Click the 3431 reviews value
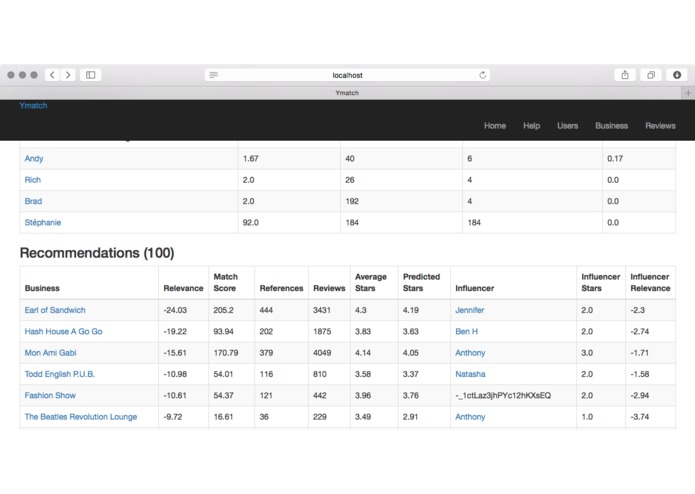 (x=322, y=310)
